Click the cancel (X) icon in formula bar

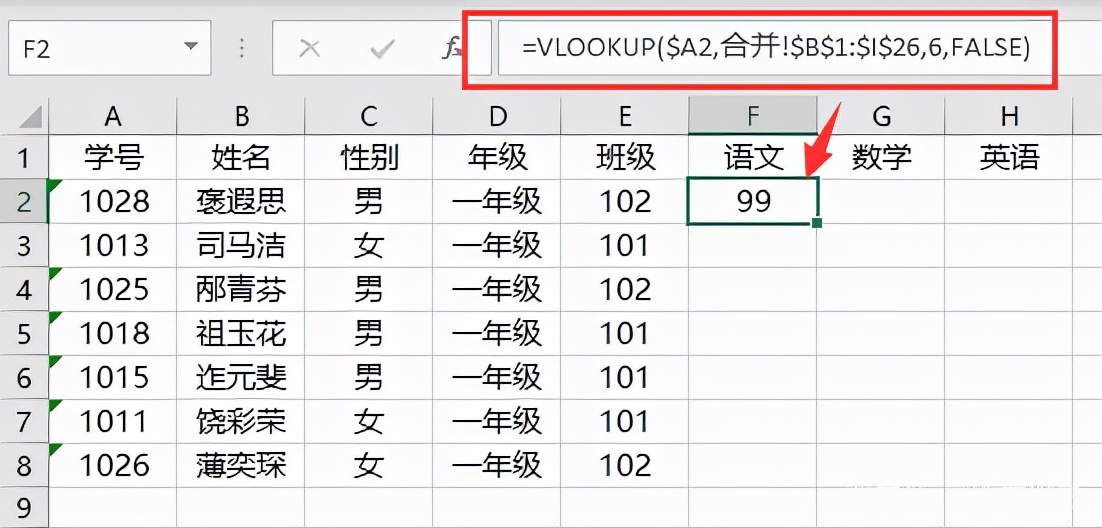(309, 48)
